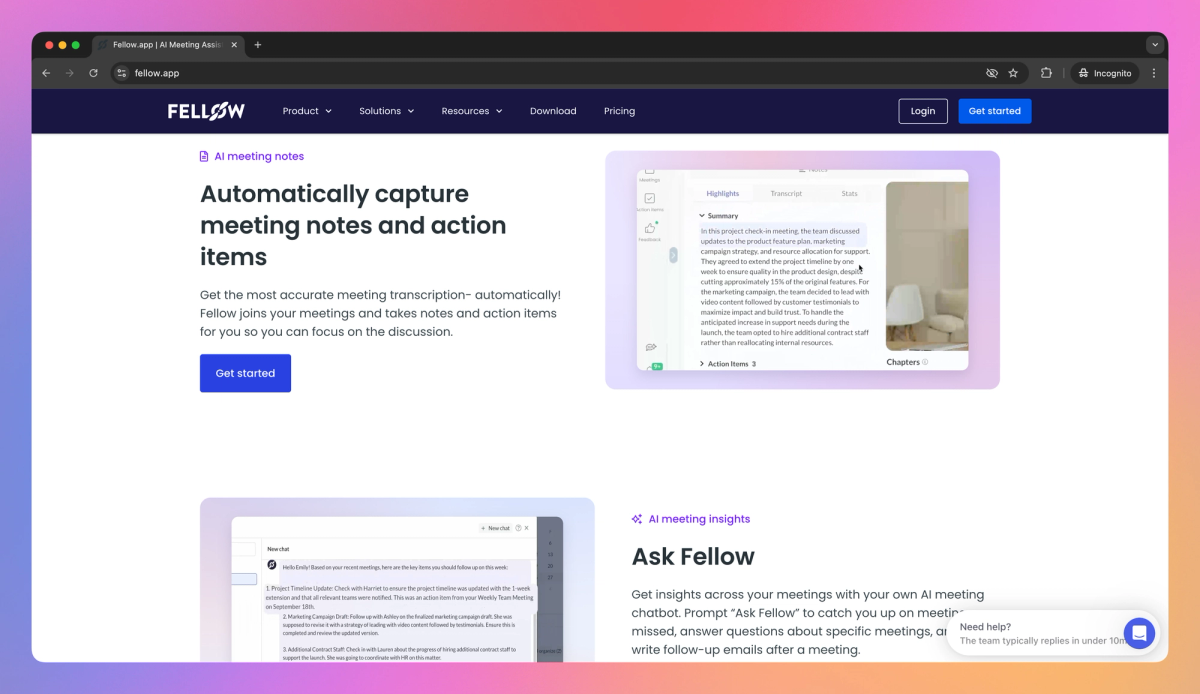Switch to Stats tab in preview

pos(850,193)
